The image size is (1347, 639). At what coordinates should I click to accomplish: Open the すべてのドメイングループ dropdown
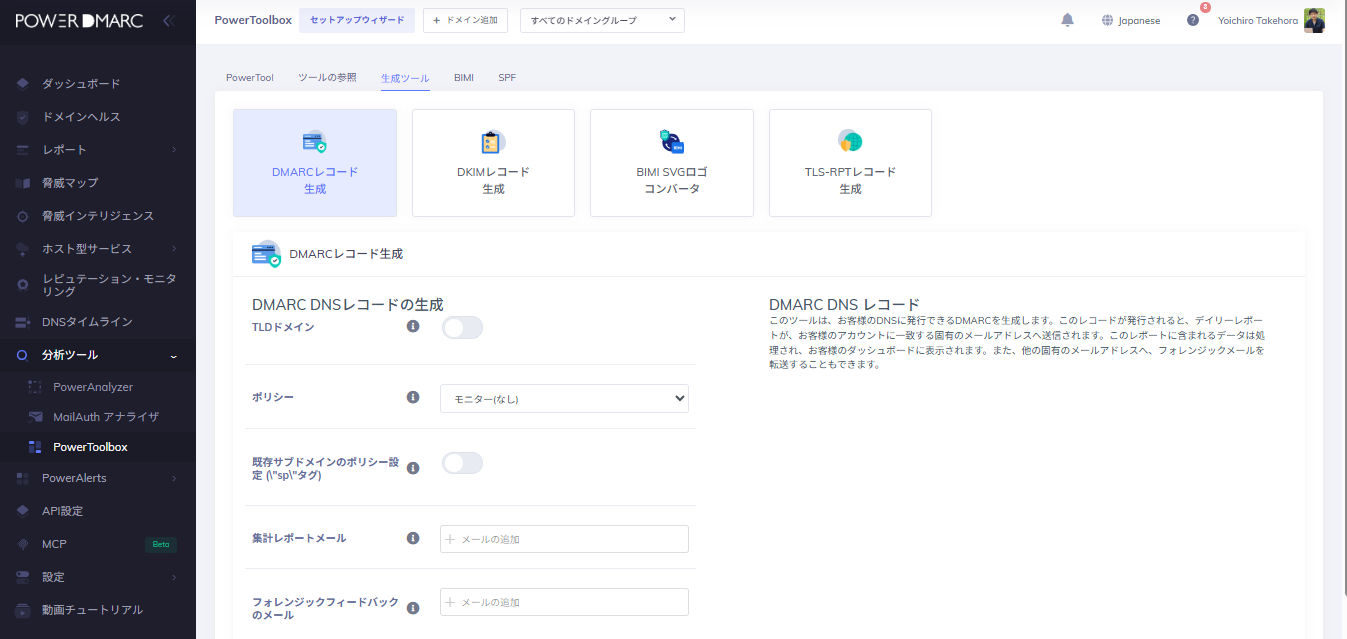[602, 20]
